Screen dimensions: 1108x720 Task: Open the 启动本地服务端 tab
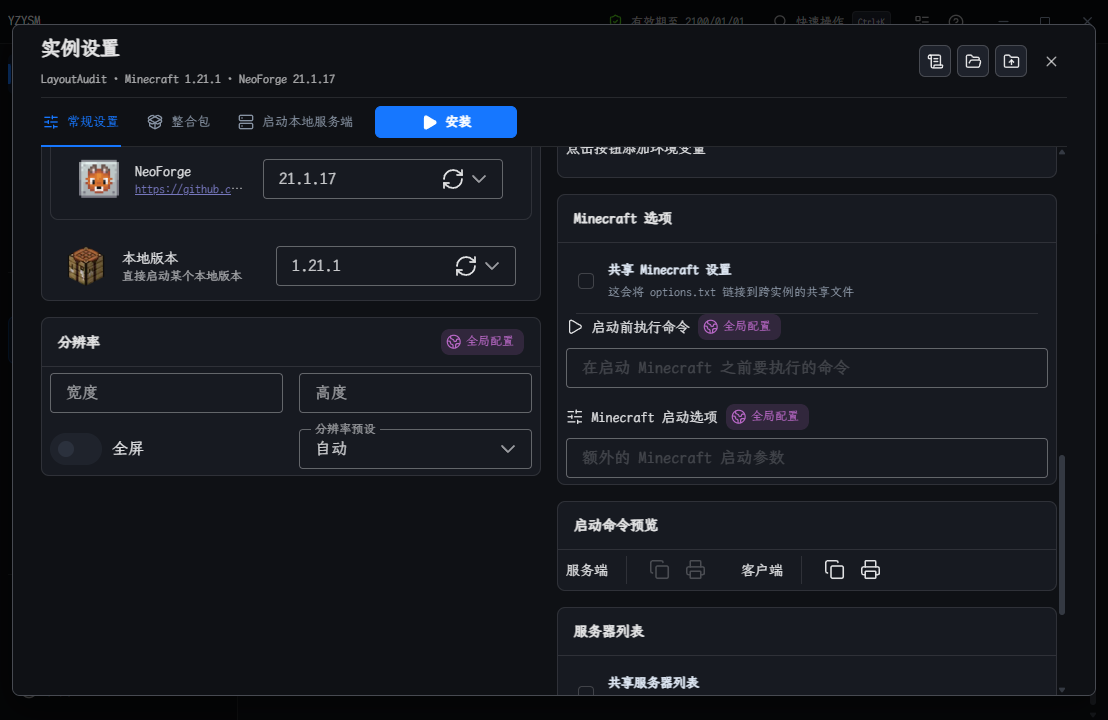[295, 122]
